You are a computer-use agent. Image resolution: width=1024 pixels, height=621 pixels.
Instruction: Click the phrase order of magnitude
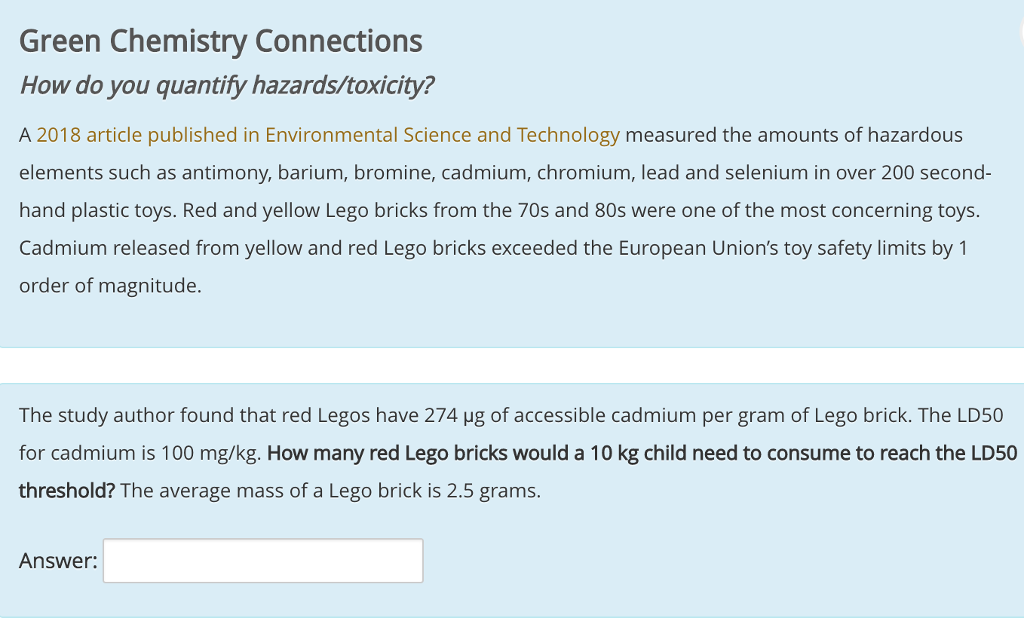110,286
